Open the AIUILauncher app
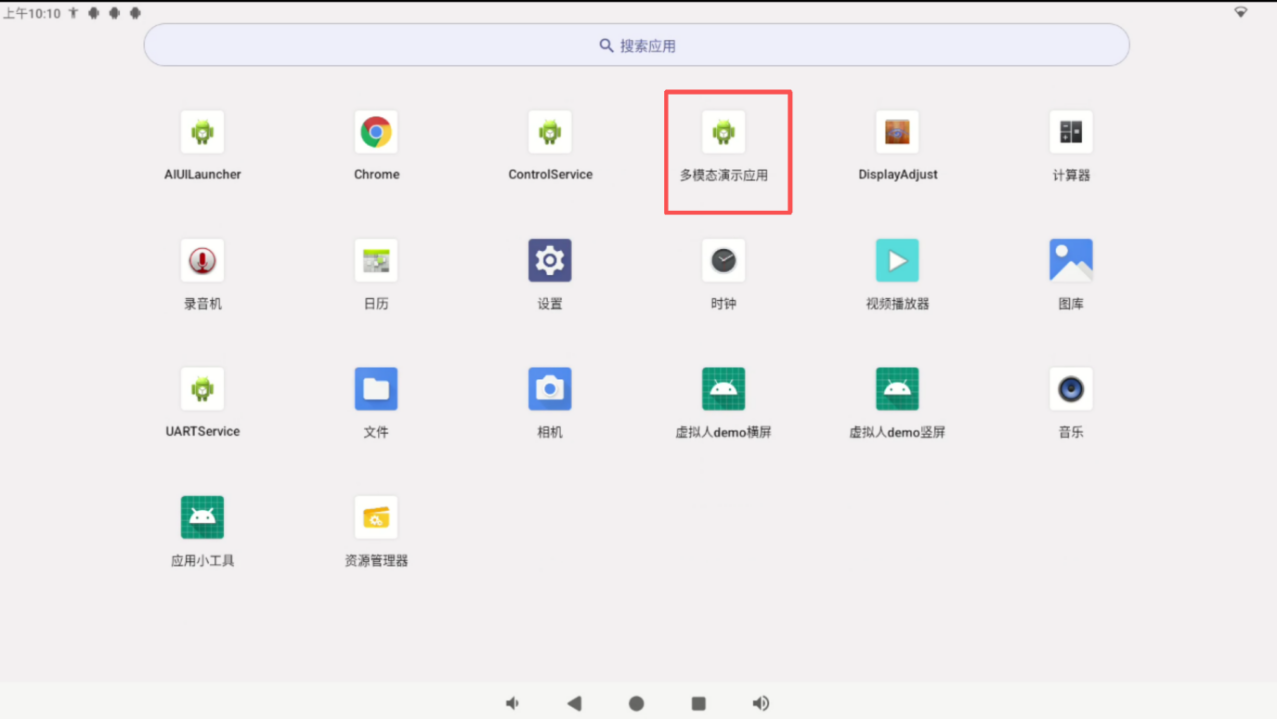This screenshot has width=1277, height=719. (202, 132)
